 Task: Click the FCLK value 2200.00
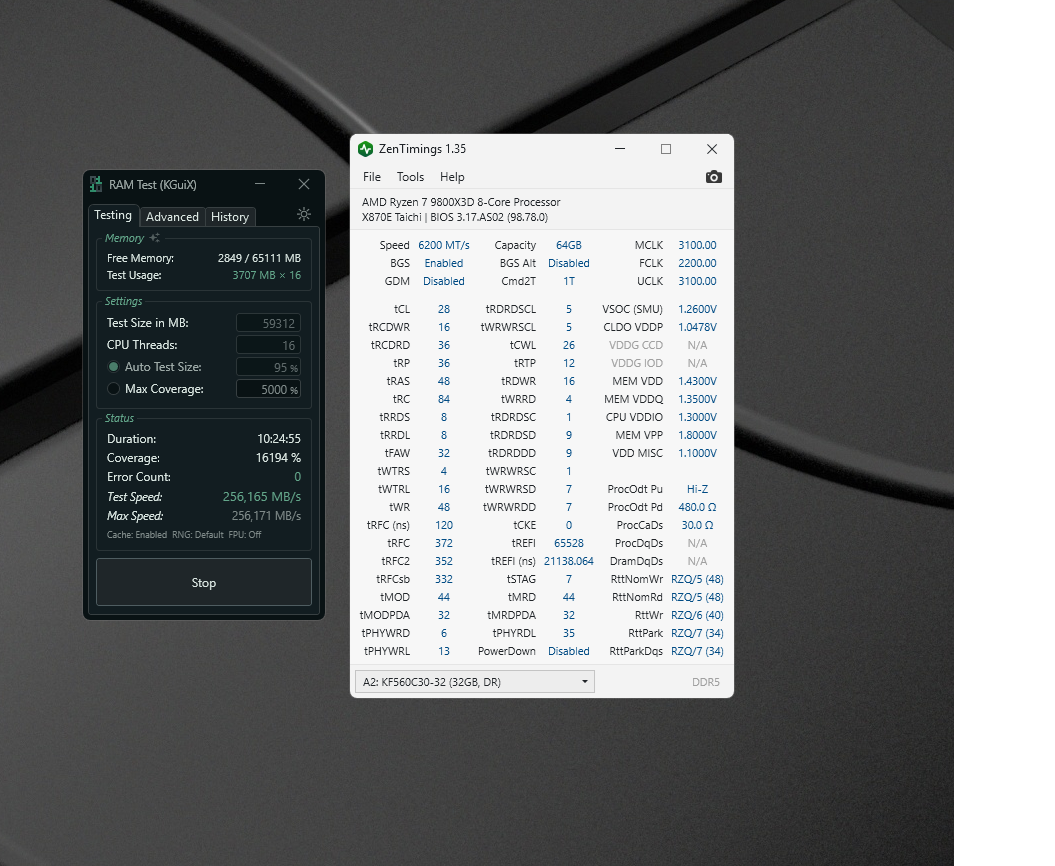point(697,263)
